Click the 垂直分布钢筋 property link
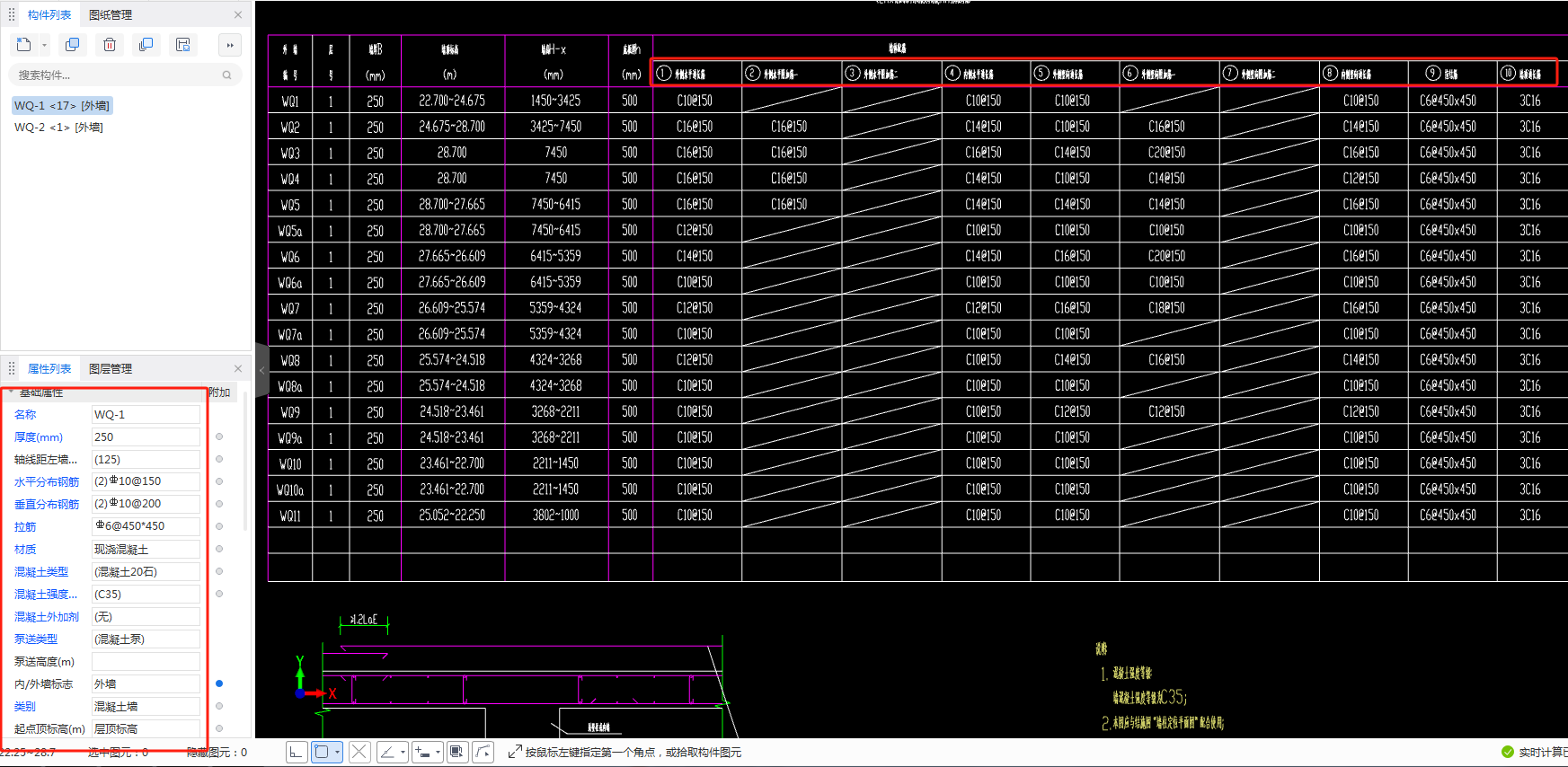Image resolution: width=1568 pixels, height=767 pixels. [47, 505]
